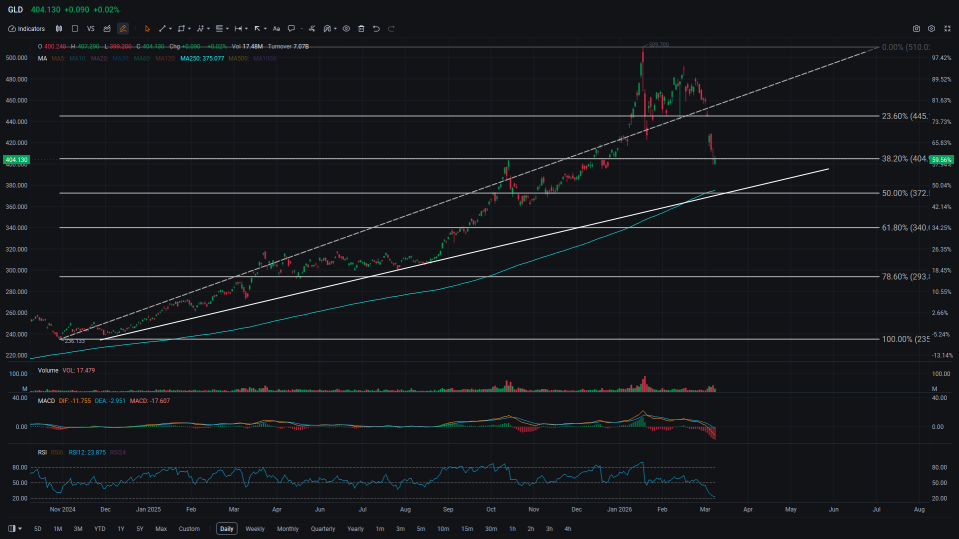Select the Aa text annotation tool
Viewport: 959px width, 539px height.
pyautogui.click(x=276, y=29)
